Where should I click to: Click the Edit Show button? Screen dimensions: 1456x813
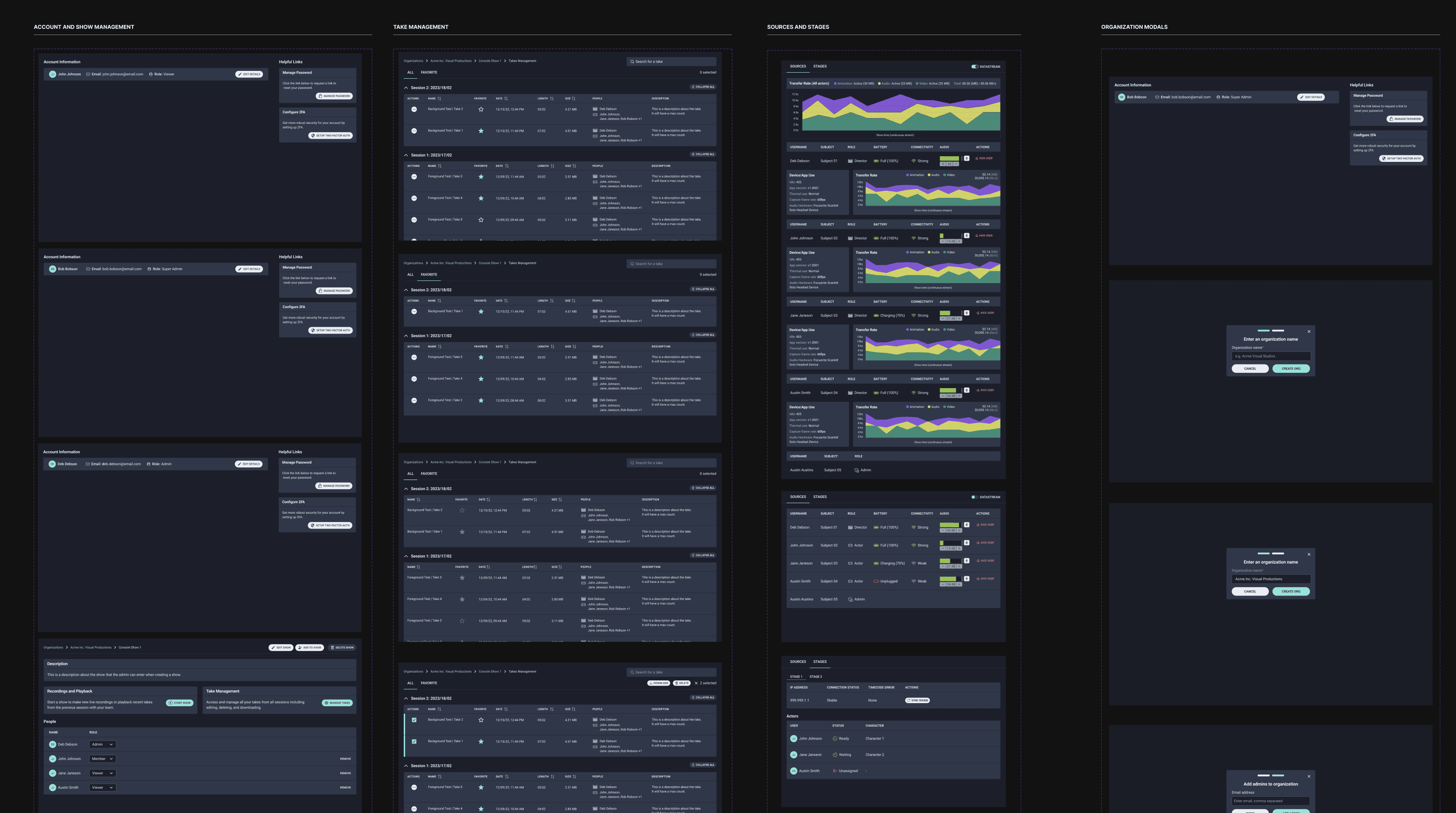(281, 648)
